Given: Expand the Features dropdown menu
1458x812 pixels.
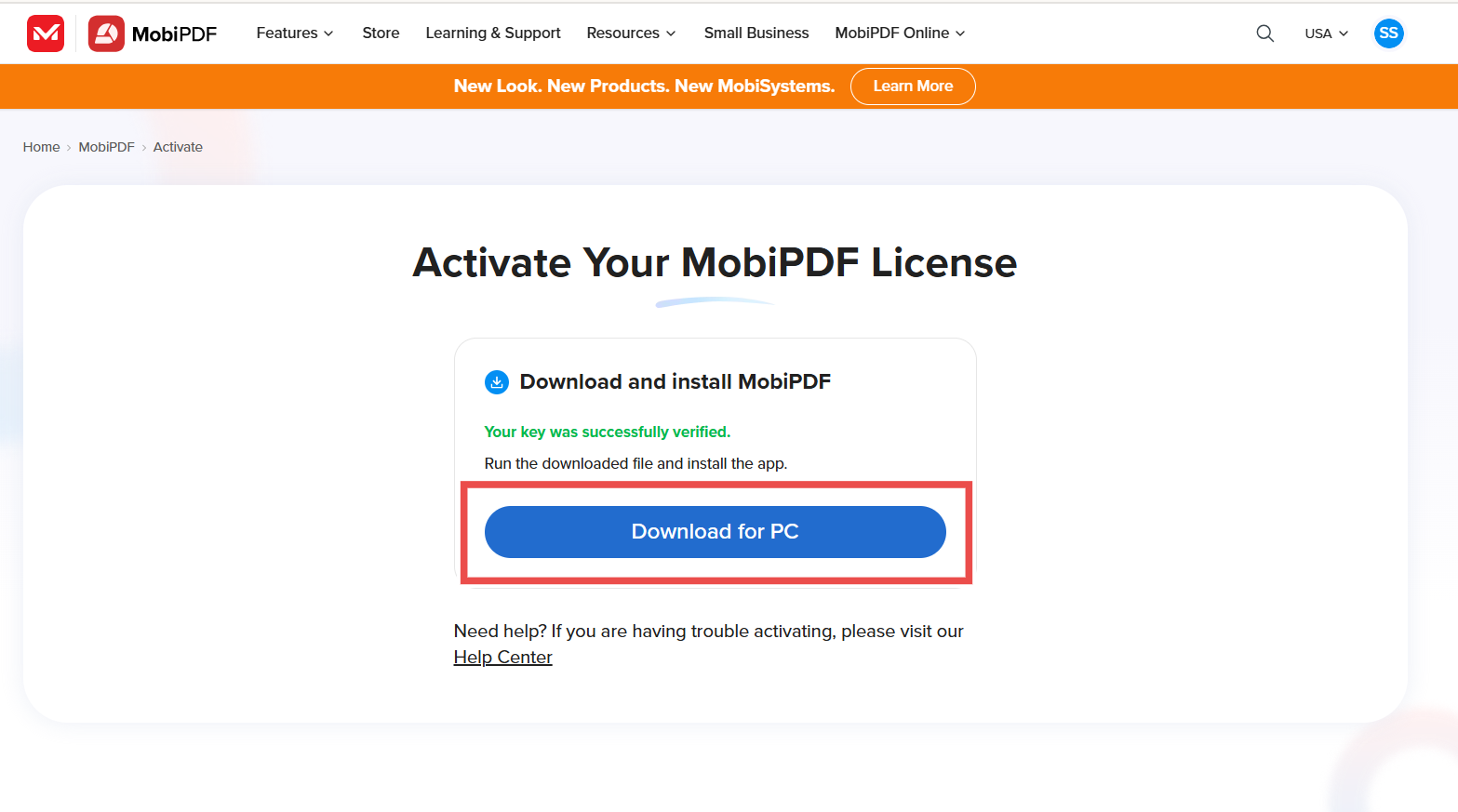Looking at the screenshot, I should tap(294, 33).
